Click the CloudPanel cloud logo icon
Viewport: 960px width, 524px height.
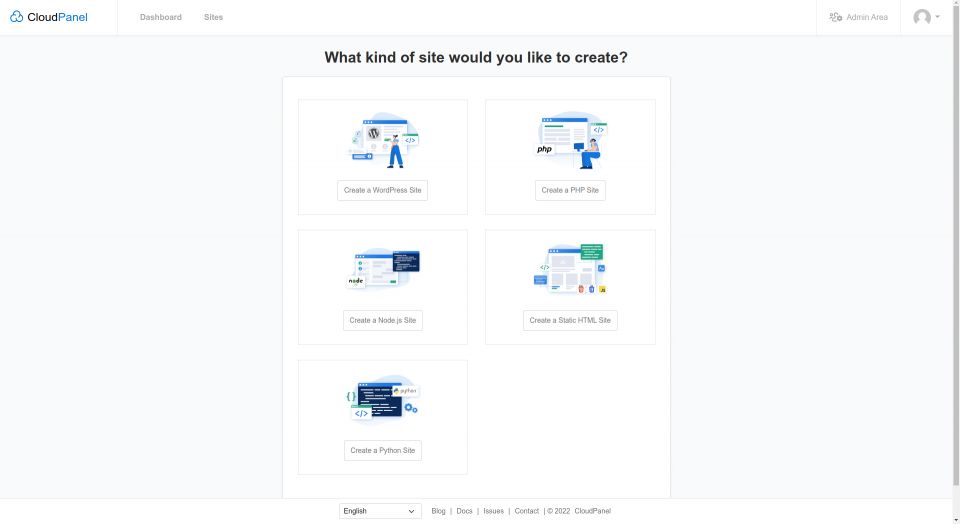(17, 17)
